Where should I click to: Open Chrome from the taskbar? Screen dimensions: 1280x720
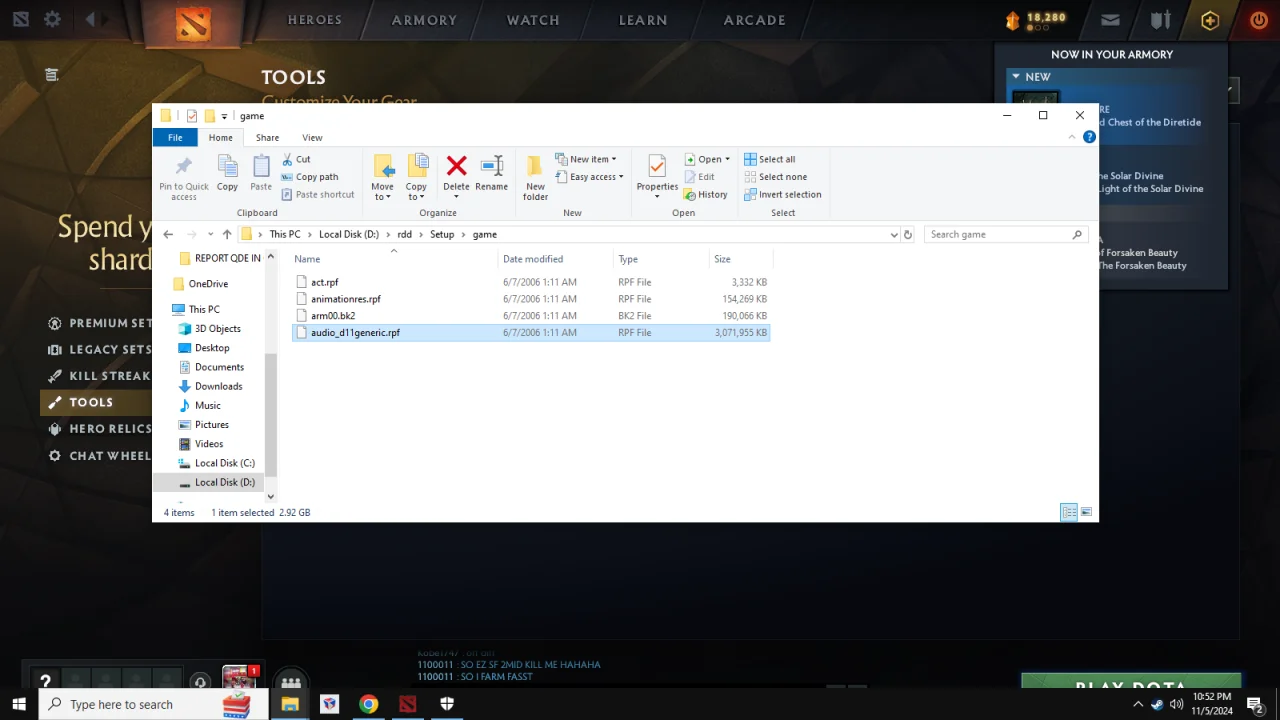point(368,704)
